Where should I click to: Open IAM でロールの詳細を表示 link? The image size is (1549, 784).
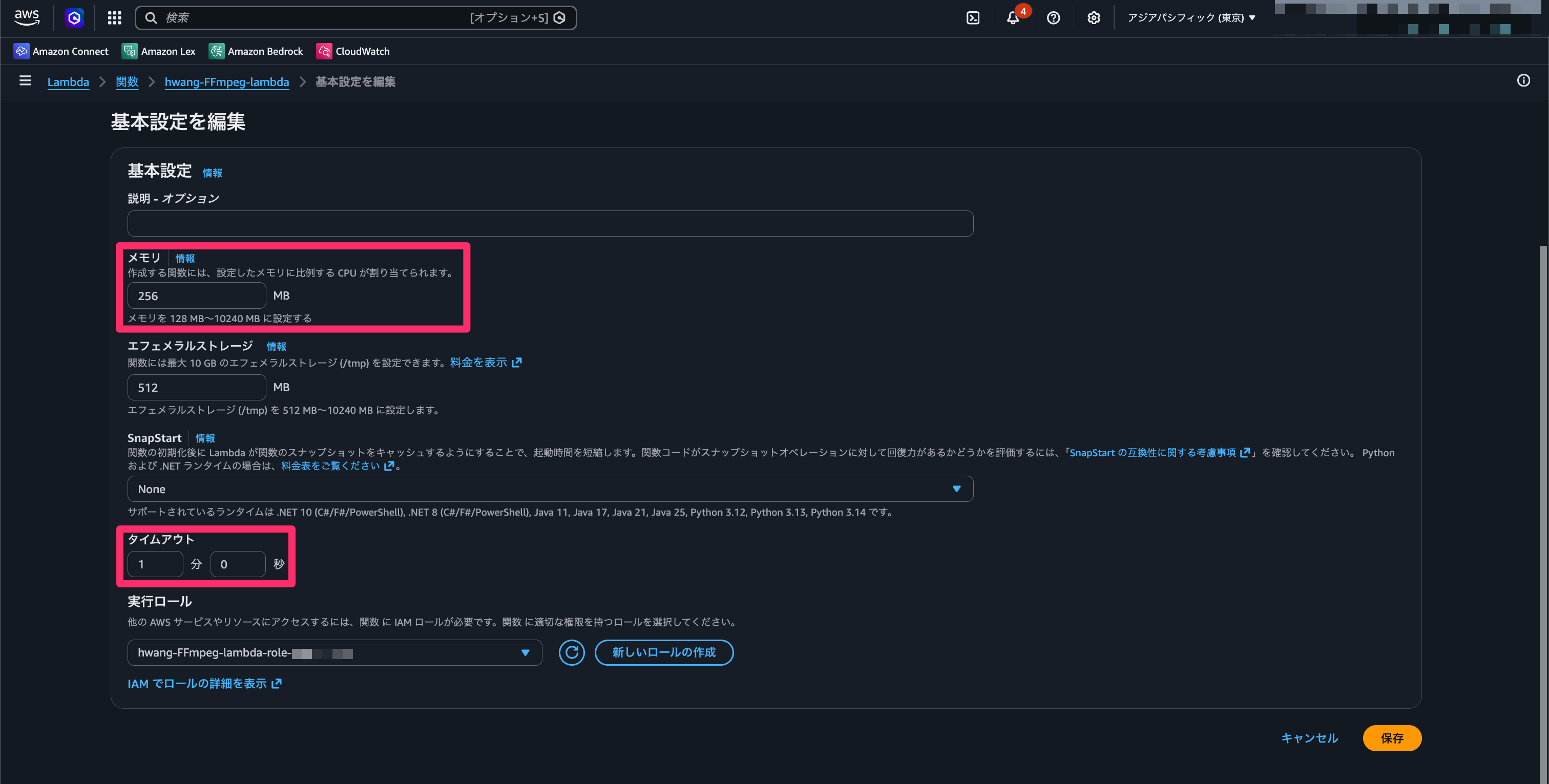[204, 683]
